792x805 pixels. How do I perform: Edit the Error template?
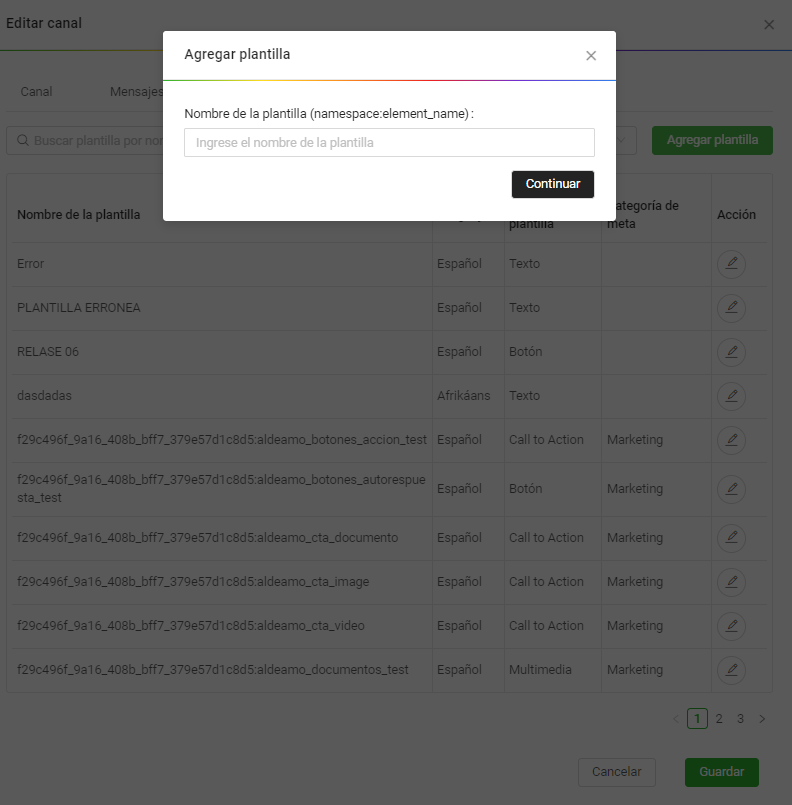coord(731,264)
